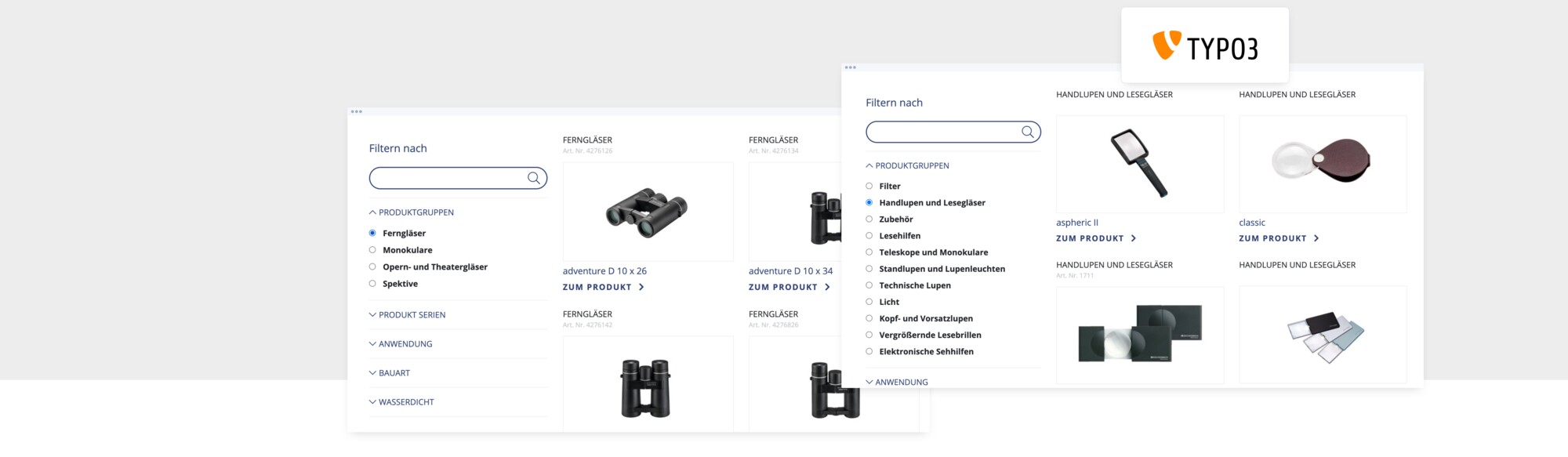Viewport: 1568px width, 457px height.
Task: Select Handlupen und Lesegläser radio button
Action: pos(869,202)
